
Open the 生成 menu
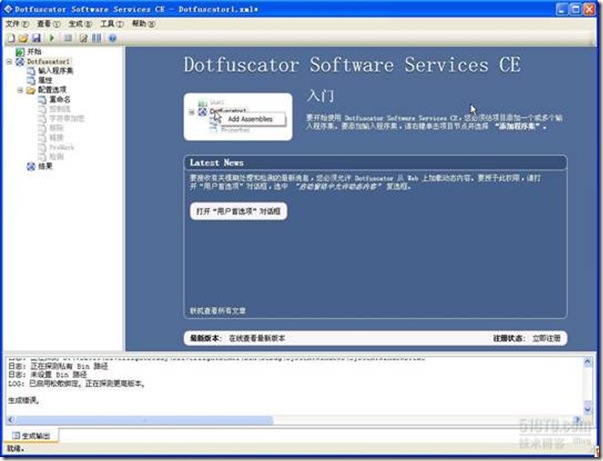tap(80, 24)
